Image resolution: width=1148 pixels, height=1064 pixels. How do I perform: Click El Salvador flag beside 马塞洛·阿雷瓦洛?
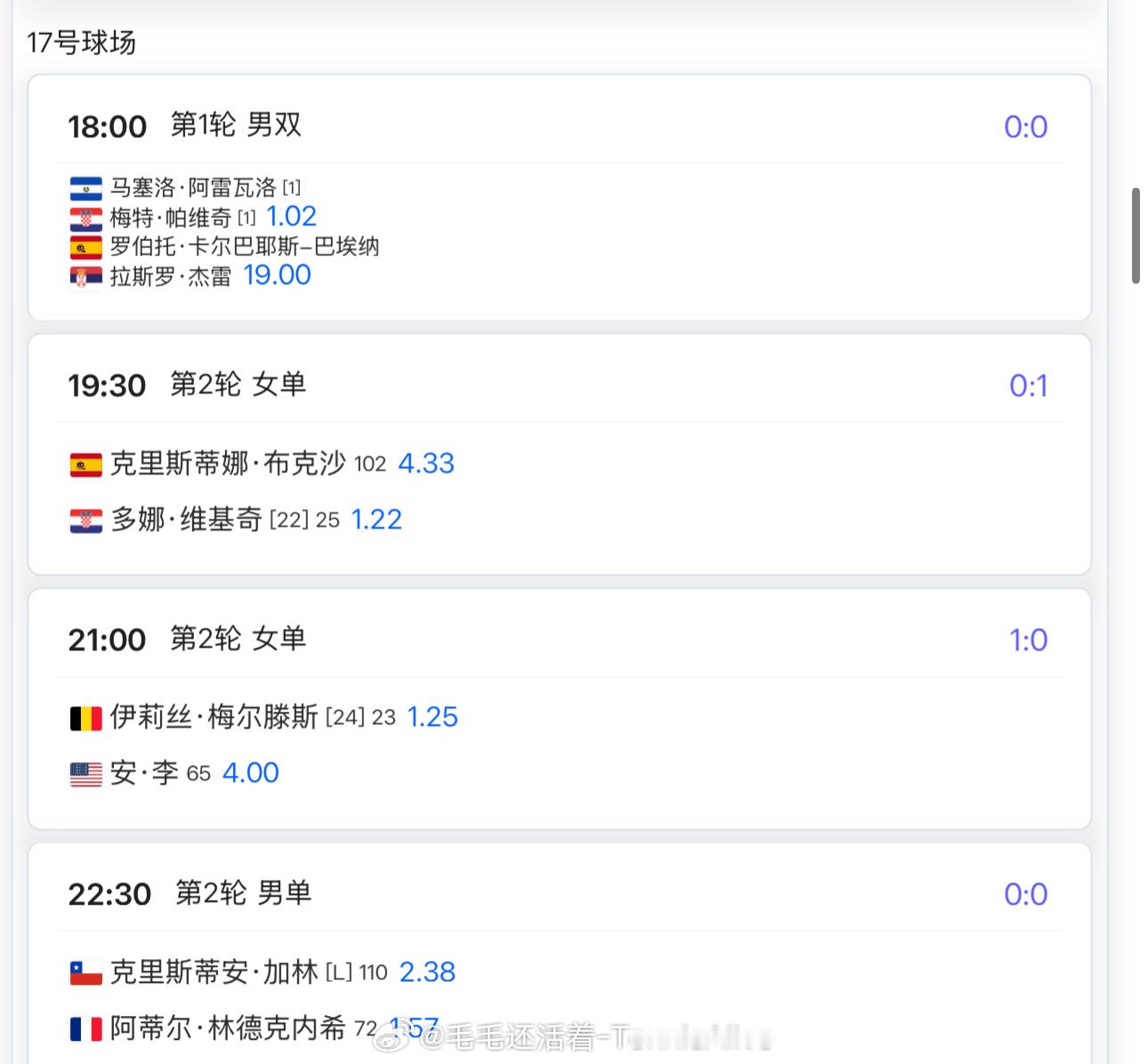click(86, 189)
